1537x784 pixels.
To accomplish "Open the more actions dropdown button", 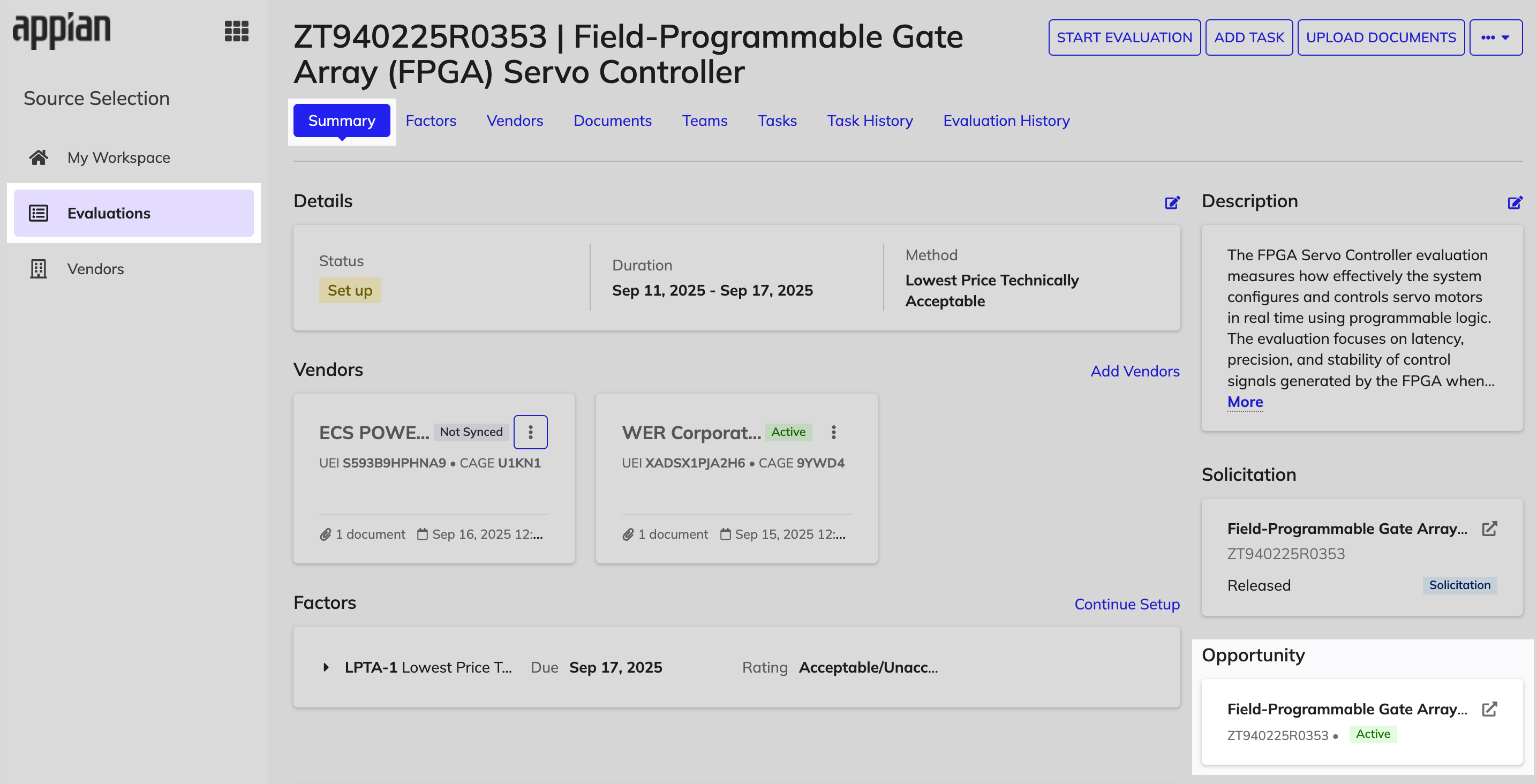I will click(1495, 37).
